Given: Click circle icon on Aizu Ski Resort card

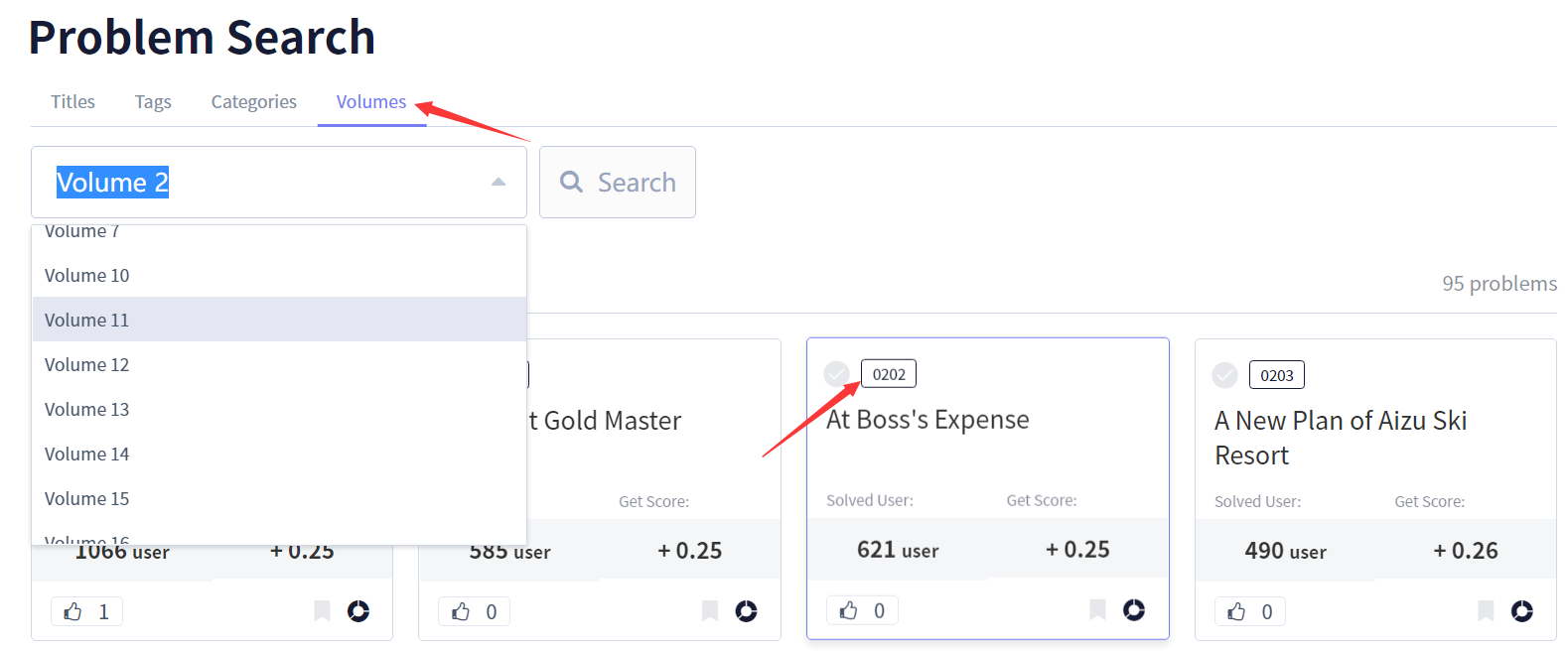Looking at the screenshot, I should (1521, 610).
